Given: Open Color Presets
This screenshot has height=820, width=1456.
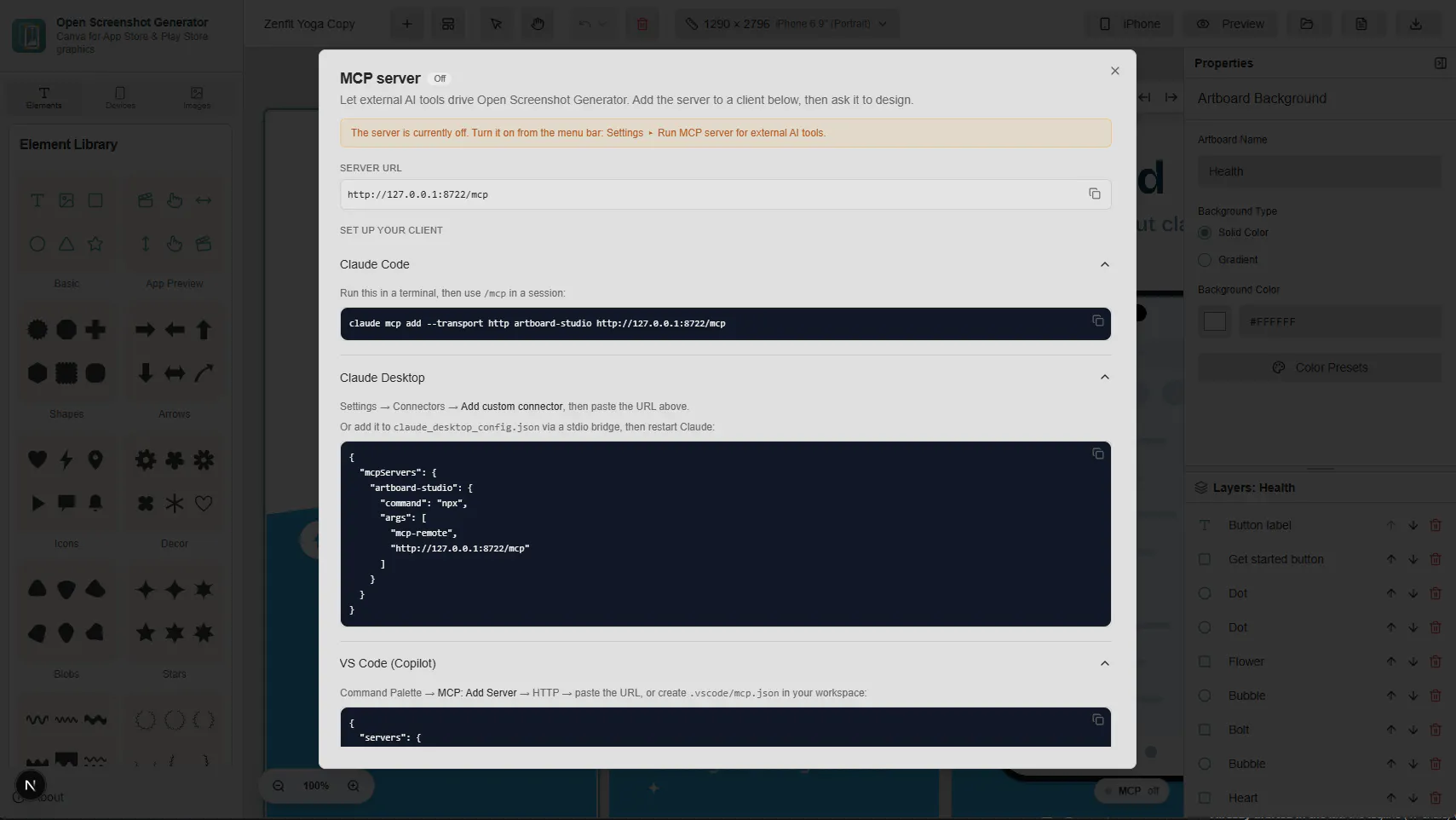Looking at the screenshot, I should point(1319,367).
